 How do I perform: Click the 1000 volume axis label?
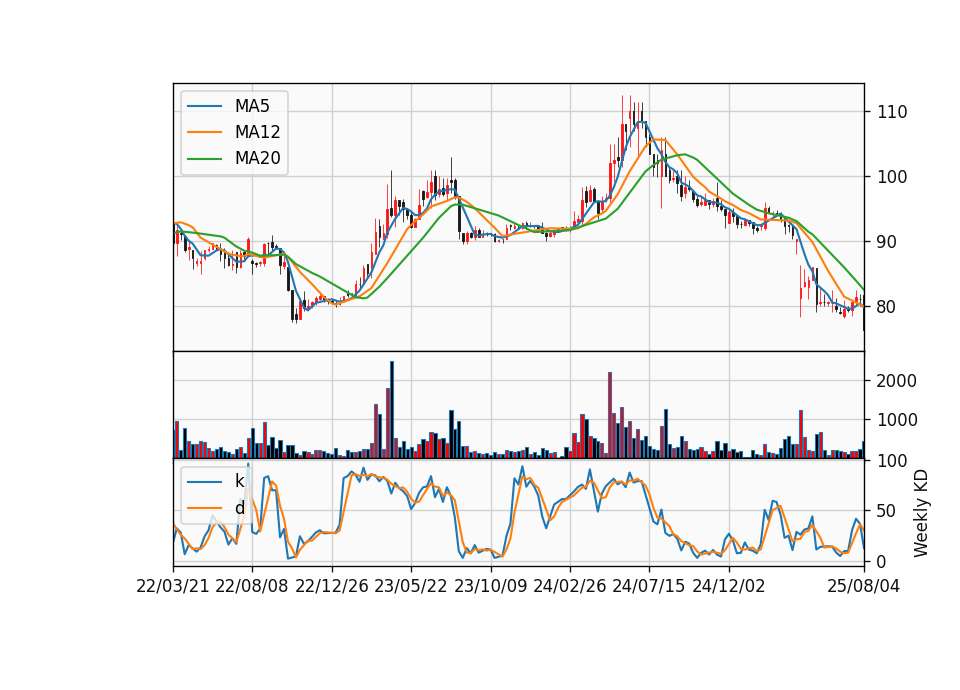point(897,420)
